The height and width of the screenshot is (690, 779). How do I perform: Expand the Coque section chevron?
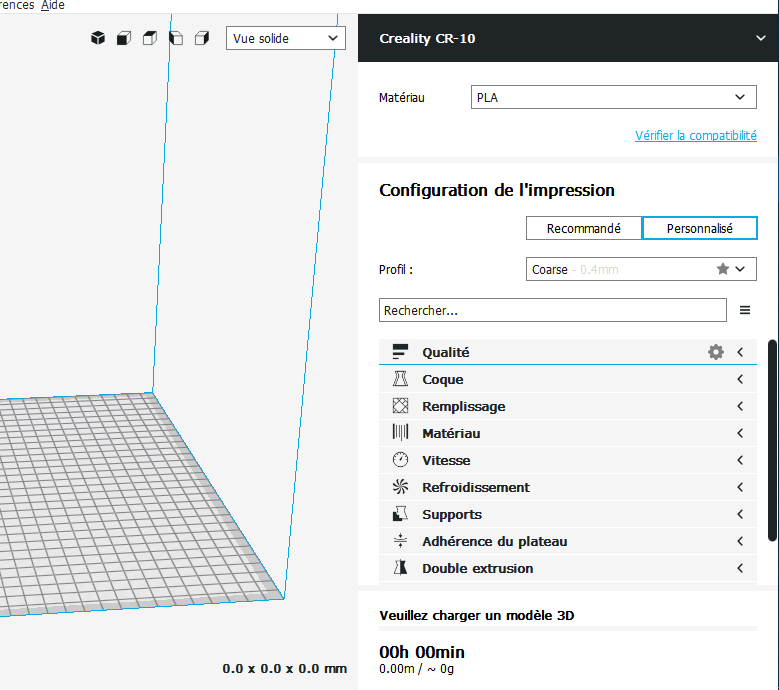[x=740, y=379]
